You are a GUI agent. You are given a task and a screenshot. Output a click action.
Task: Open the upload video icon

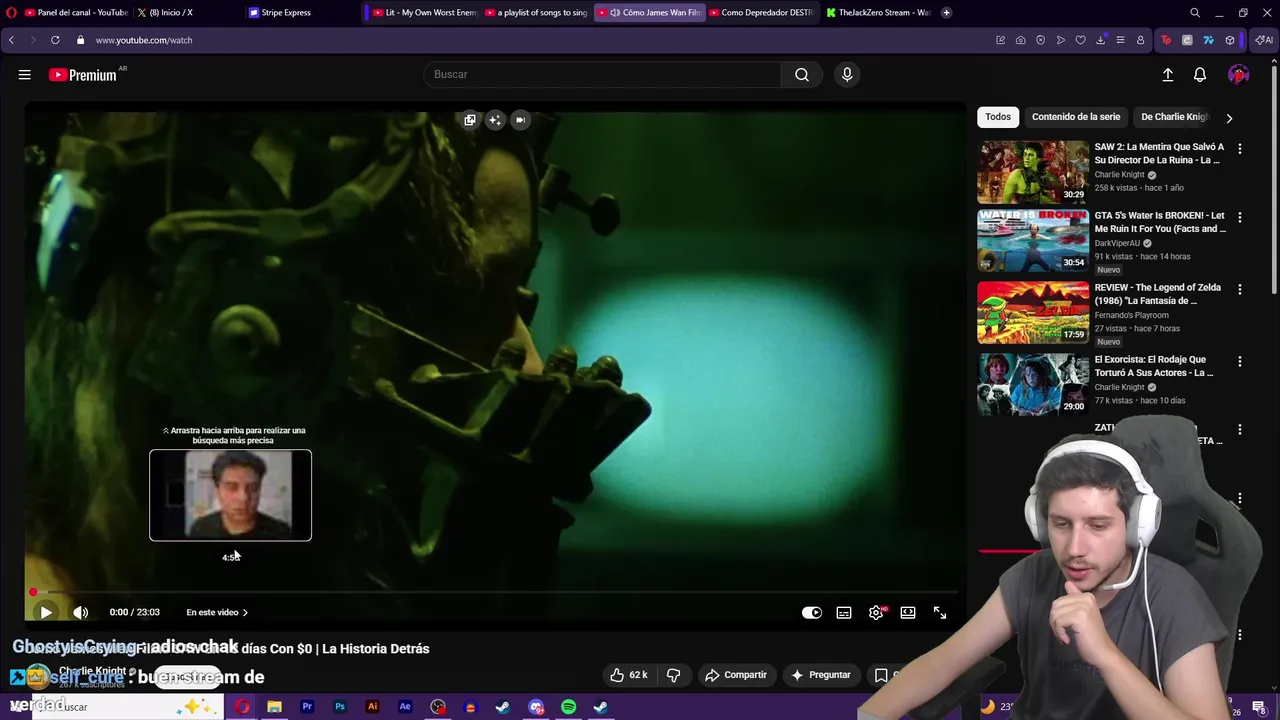1168,75
